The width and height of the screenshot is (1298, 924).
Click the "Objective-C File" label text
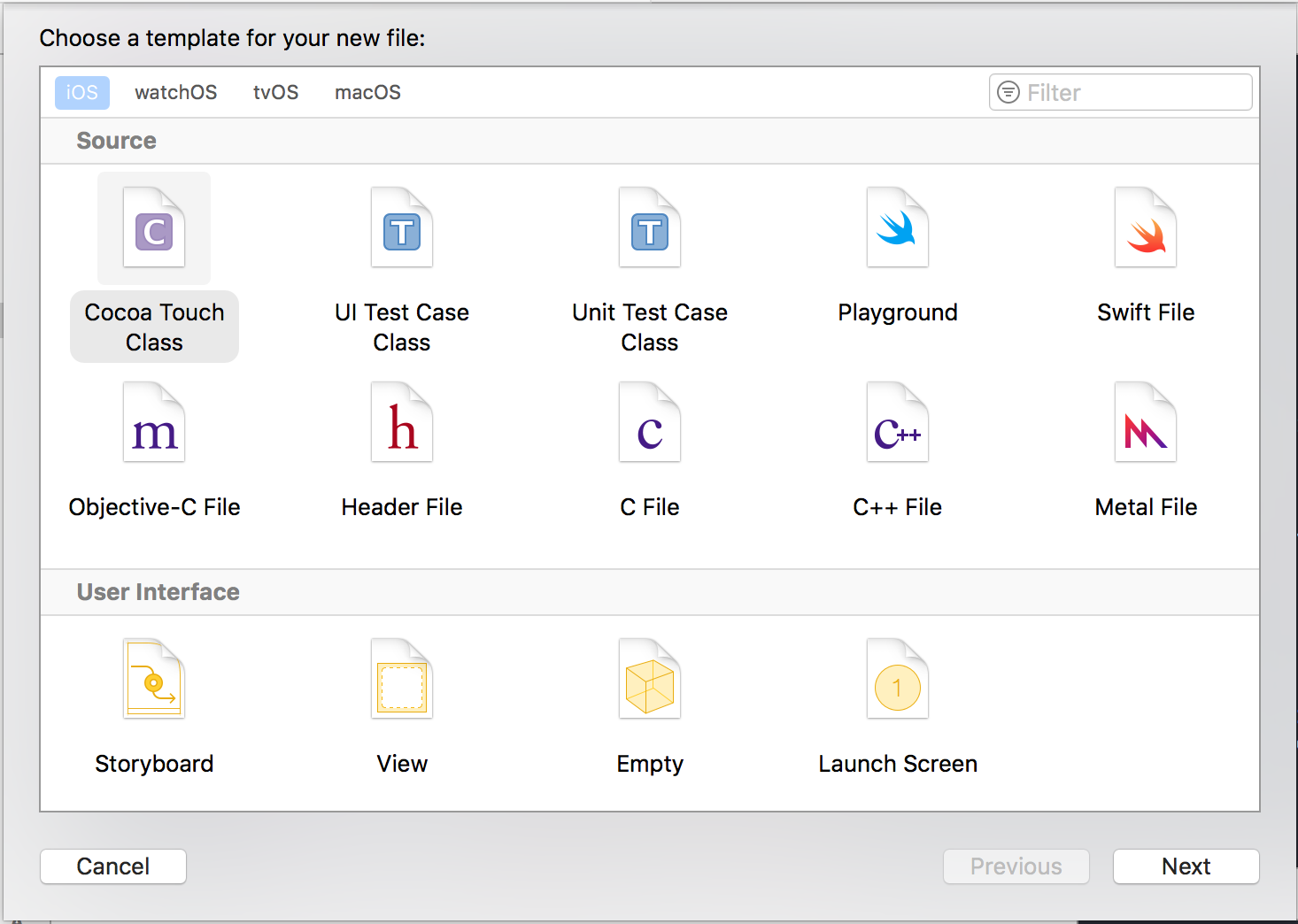[154, 507]
